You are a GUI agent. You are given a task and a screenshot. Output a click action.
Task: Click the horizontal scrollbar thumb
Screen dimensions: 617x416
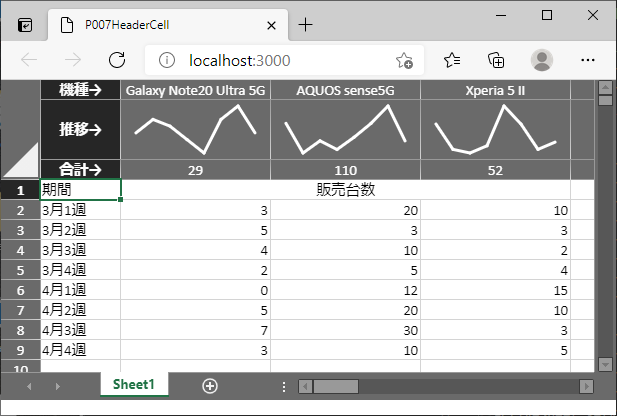tap(336, 386)
